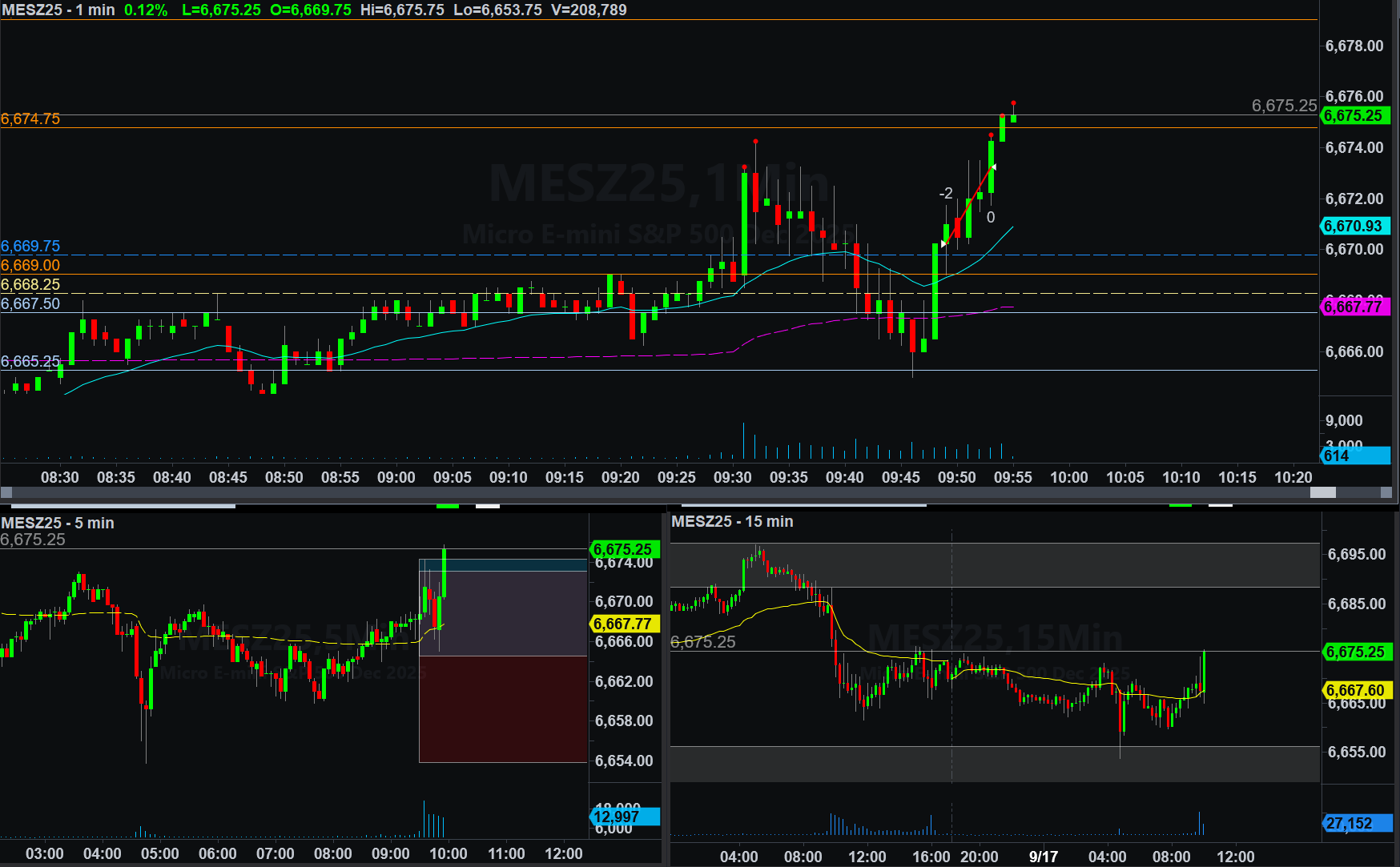Click the cyan 6,670.93 moving average price tag
Viewport: 1400px width, 867px height.
pos(1354,227)
